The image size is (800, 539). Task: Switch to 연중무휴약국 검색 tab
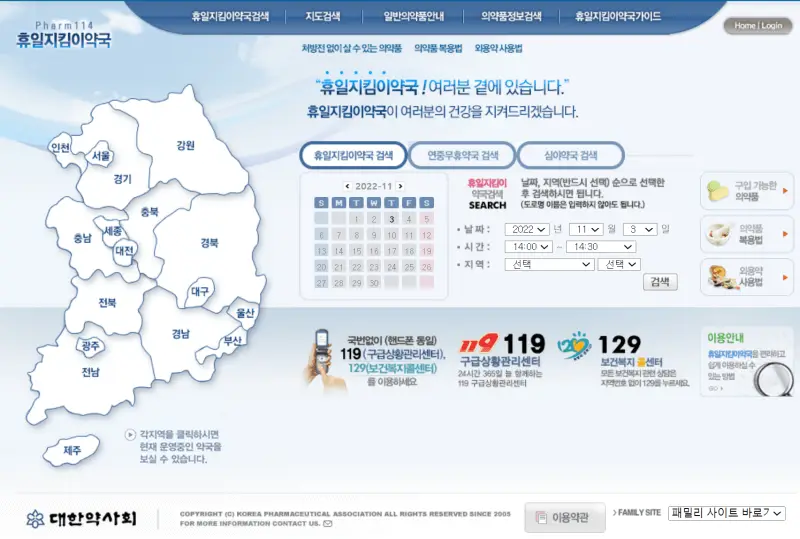point(462,156)
